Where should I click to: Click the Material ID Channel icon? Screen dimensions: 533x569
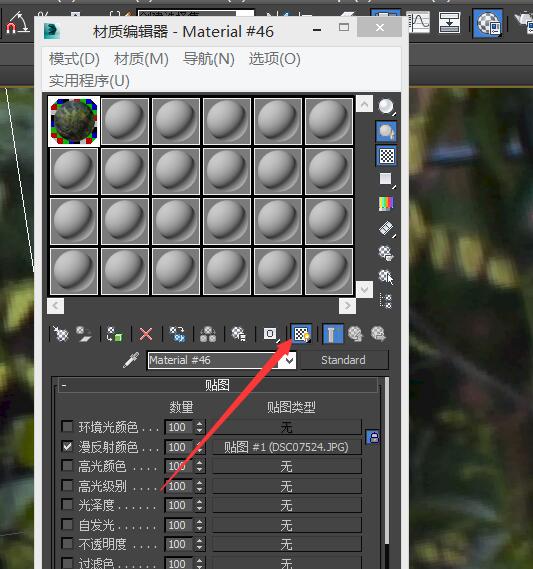coord(270,334)
